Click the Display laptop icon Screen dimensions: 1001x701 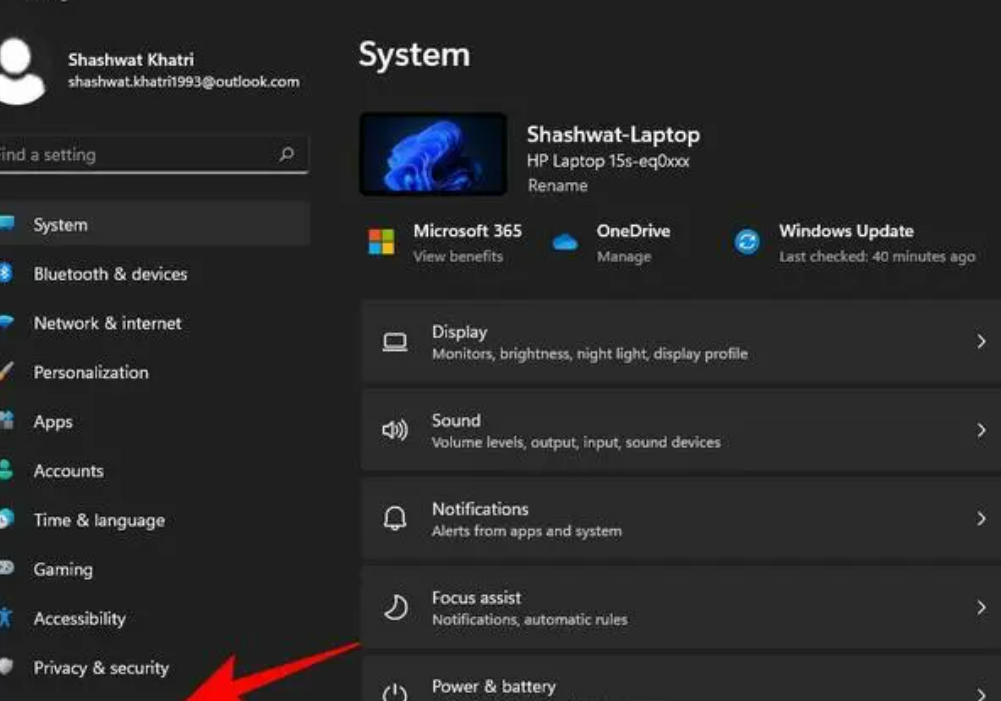pyautogui.click(x=395, y=342)
